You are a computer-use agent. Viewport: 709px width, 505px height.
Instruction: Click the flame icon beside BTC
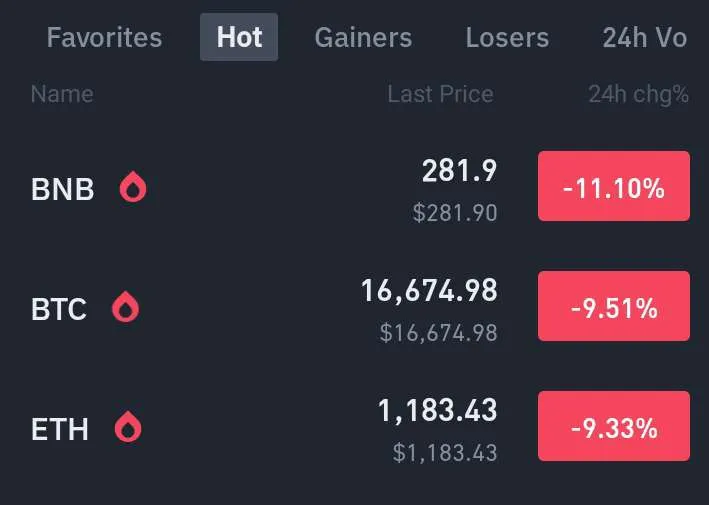126,307
